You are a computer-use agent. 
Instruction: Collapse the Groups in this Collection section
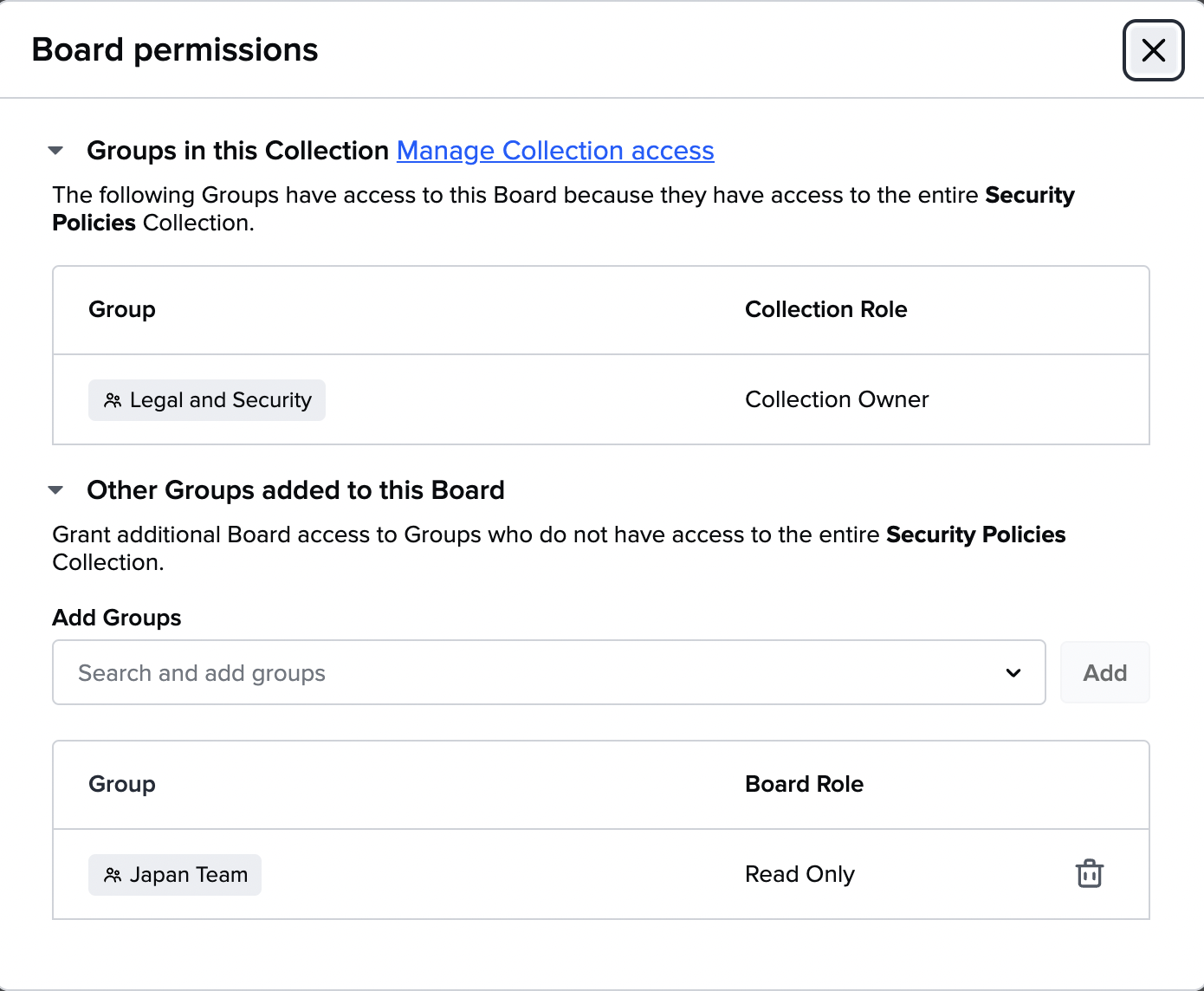[x=56, y=151]
